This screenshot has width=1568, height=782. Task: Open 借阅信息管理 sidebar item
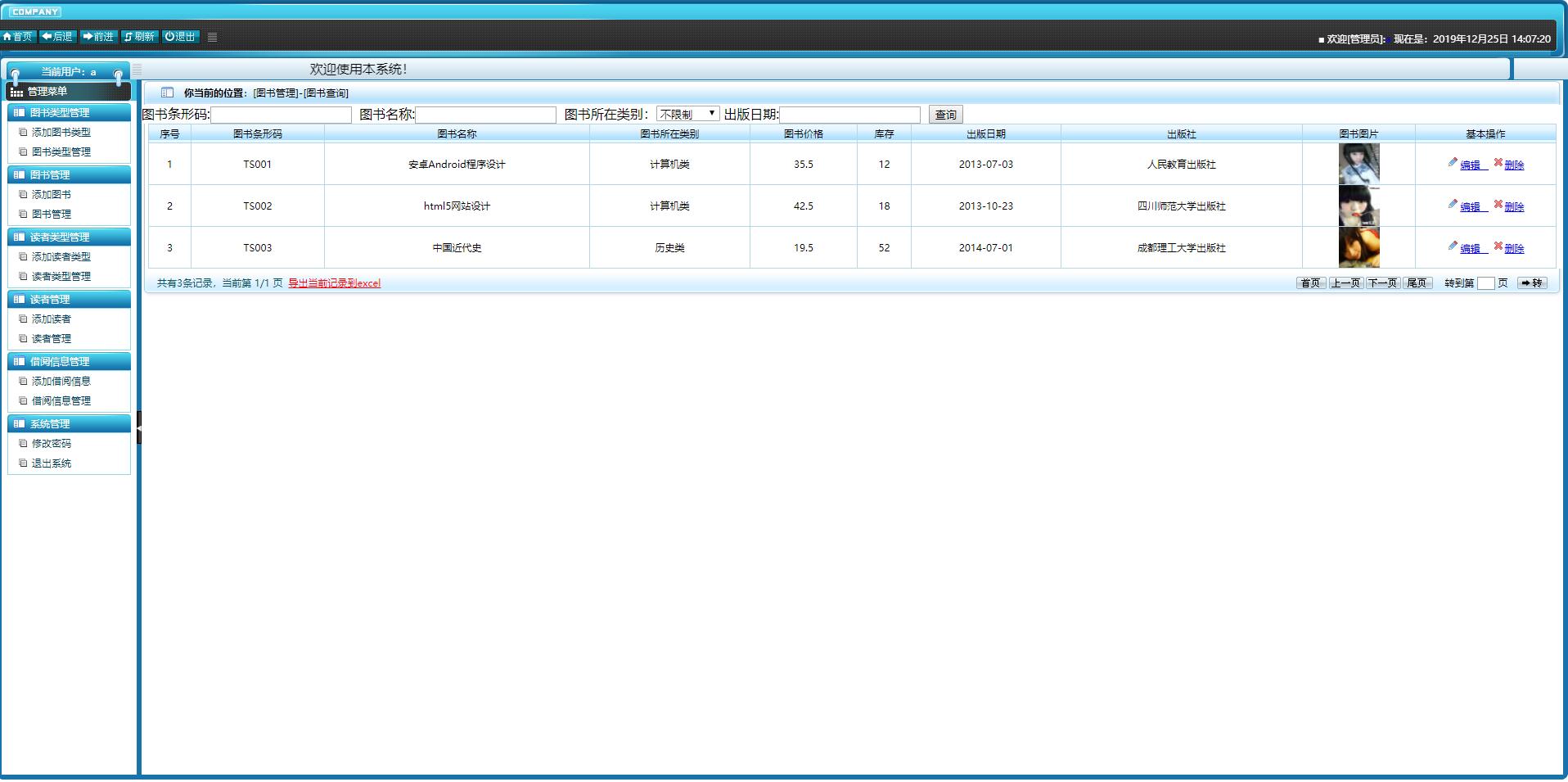(61, 400)
